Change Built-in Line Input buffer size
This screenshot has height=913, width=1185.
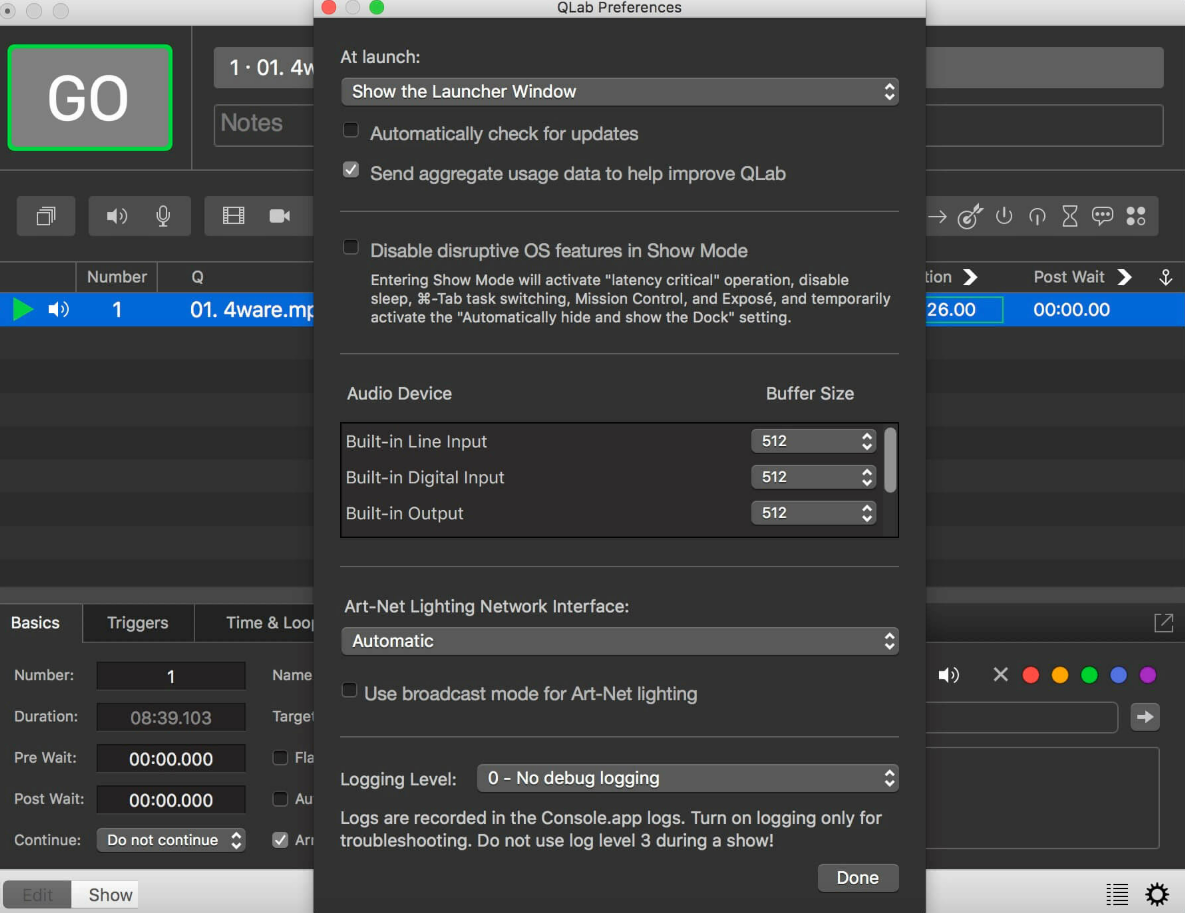tap(813, 441)
